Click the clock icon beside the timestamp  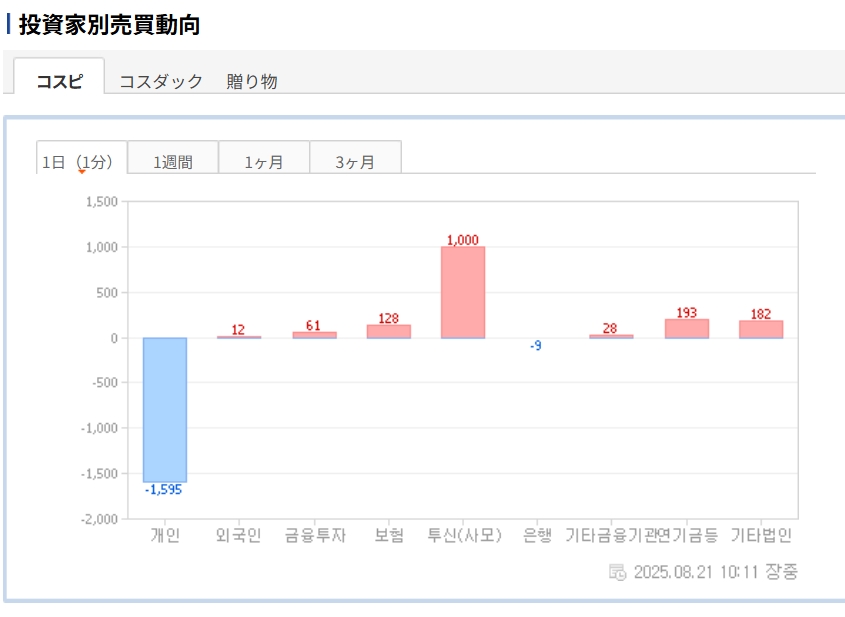[617, 572]
